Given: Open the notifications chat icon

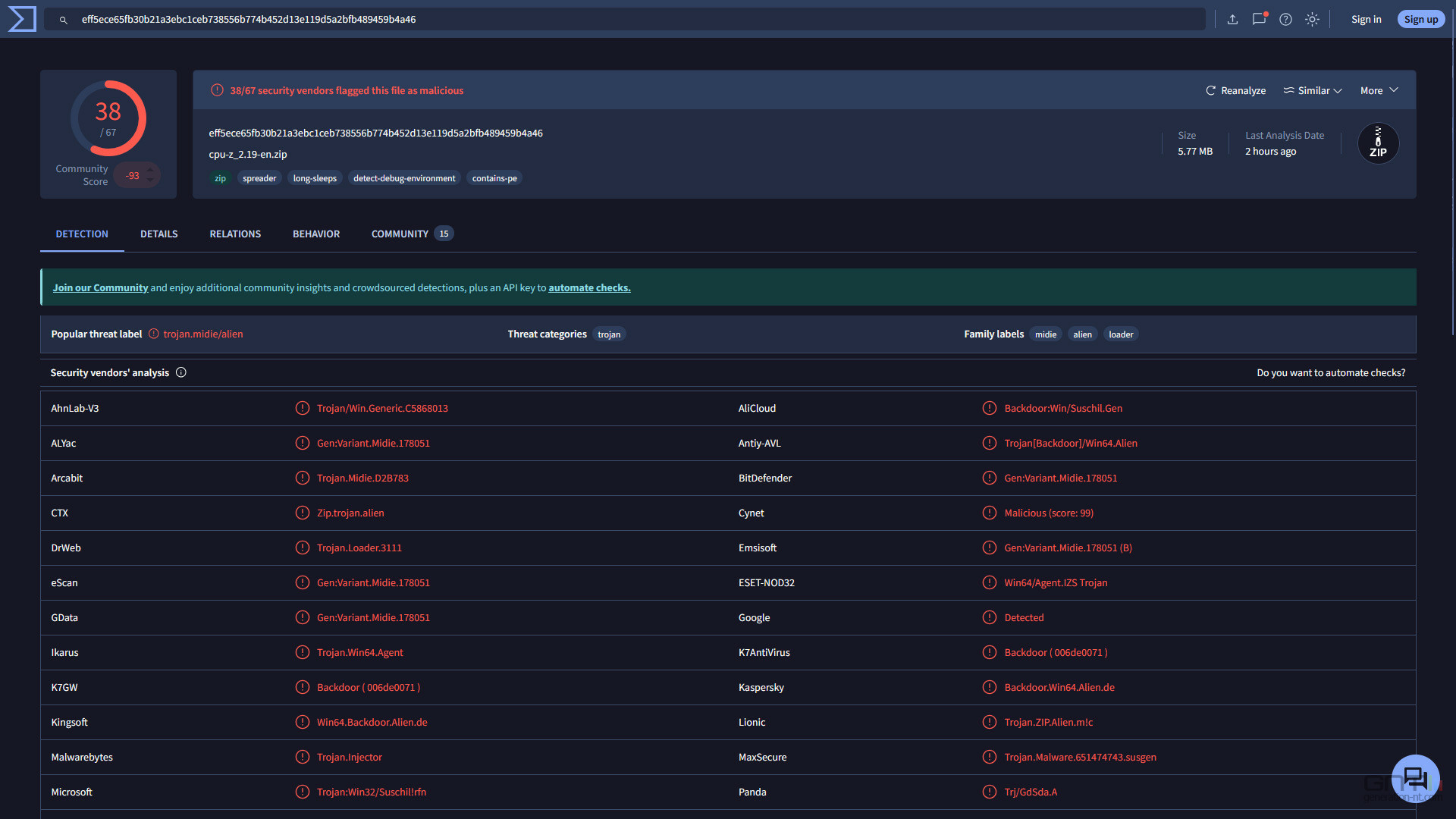Looking at the screenshot, I should click(1259, 20).
